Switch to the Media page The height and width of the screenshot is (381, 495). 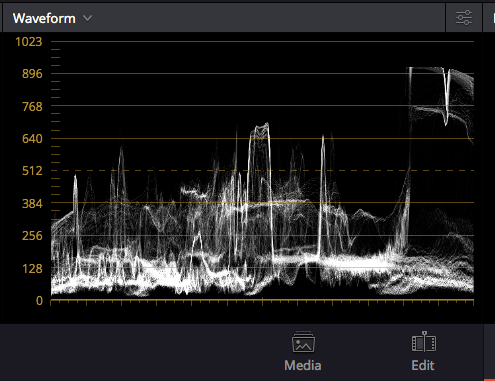coord(303,352)
